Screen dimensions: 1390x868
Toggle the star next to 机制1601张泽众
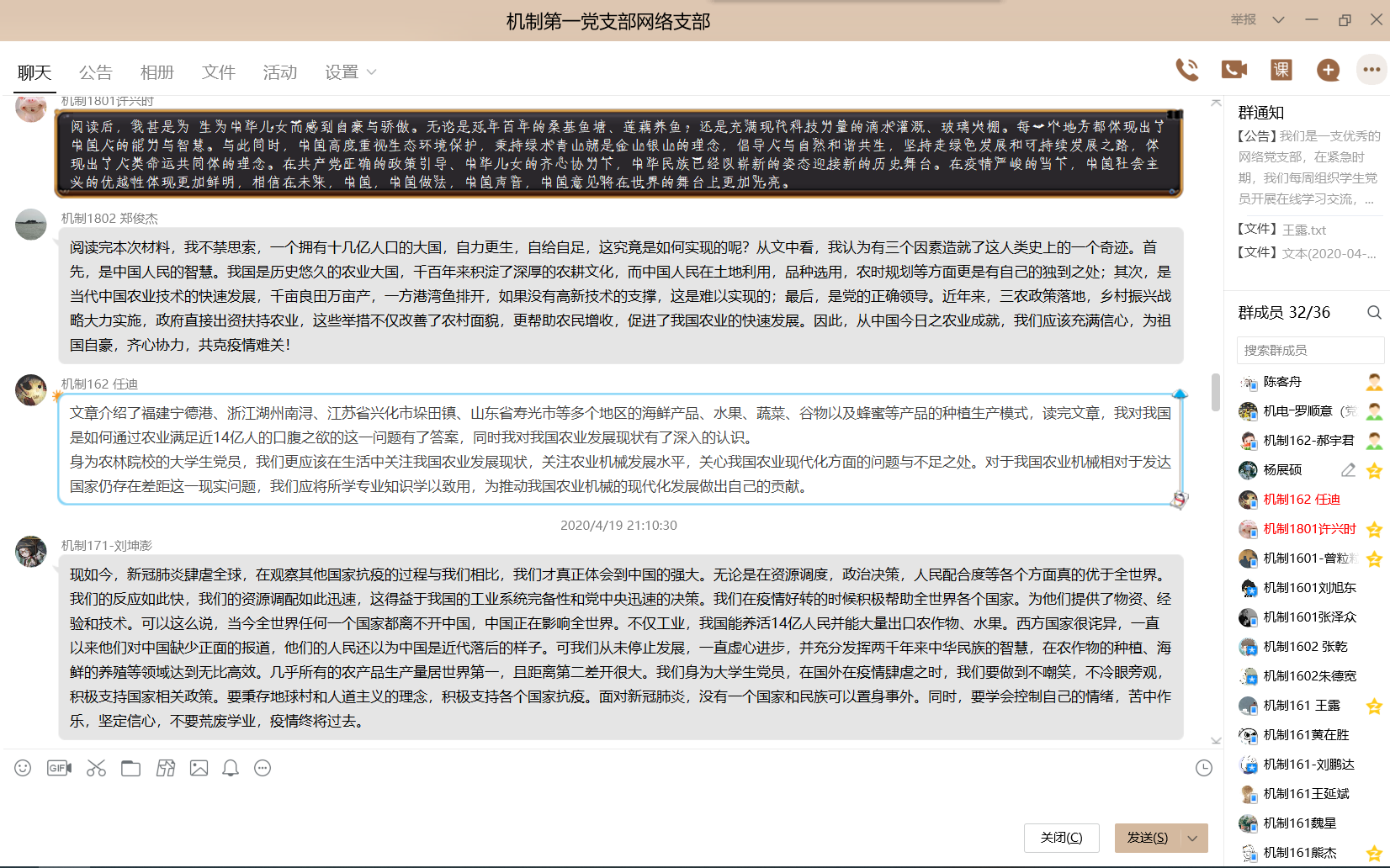pyautogui.click(x=1375, y=617)
